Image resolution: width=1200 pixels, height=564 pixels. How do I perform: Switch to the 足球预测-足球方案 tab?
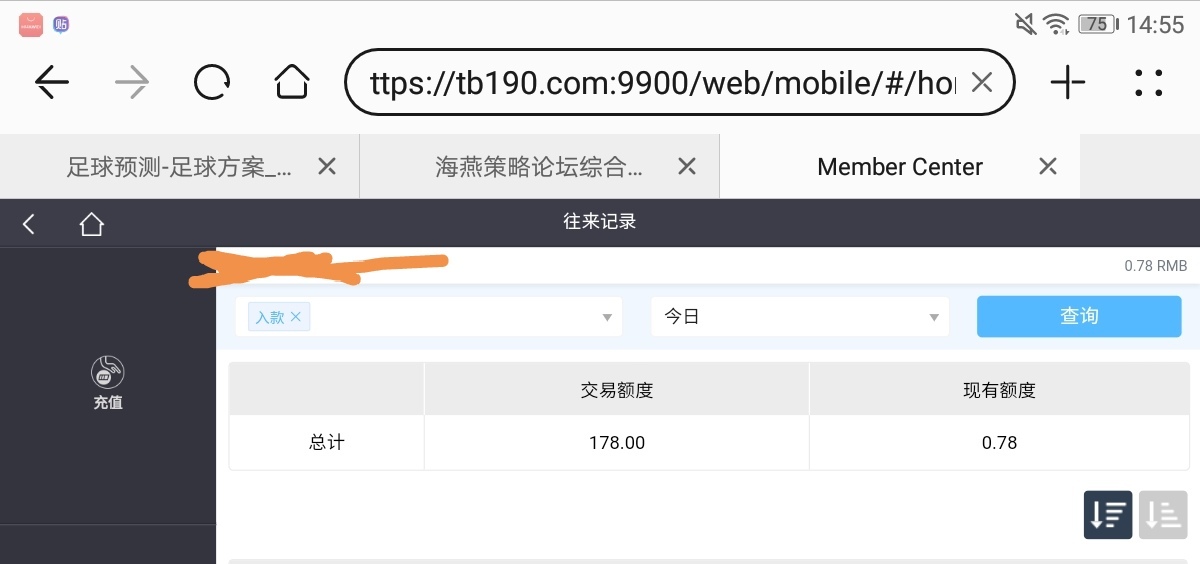(x=180, y=167)
